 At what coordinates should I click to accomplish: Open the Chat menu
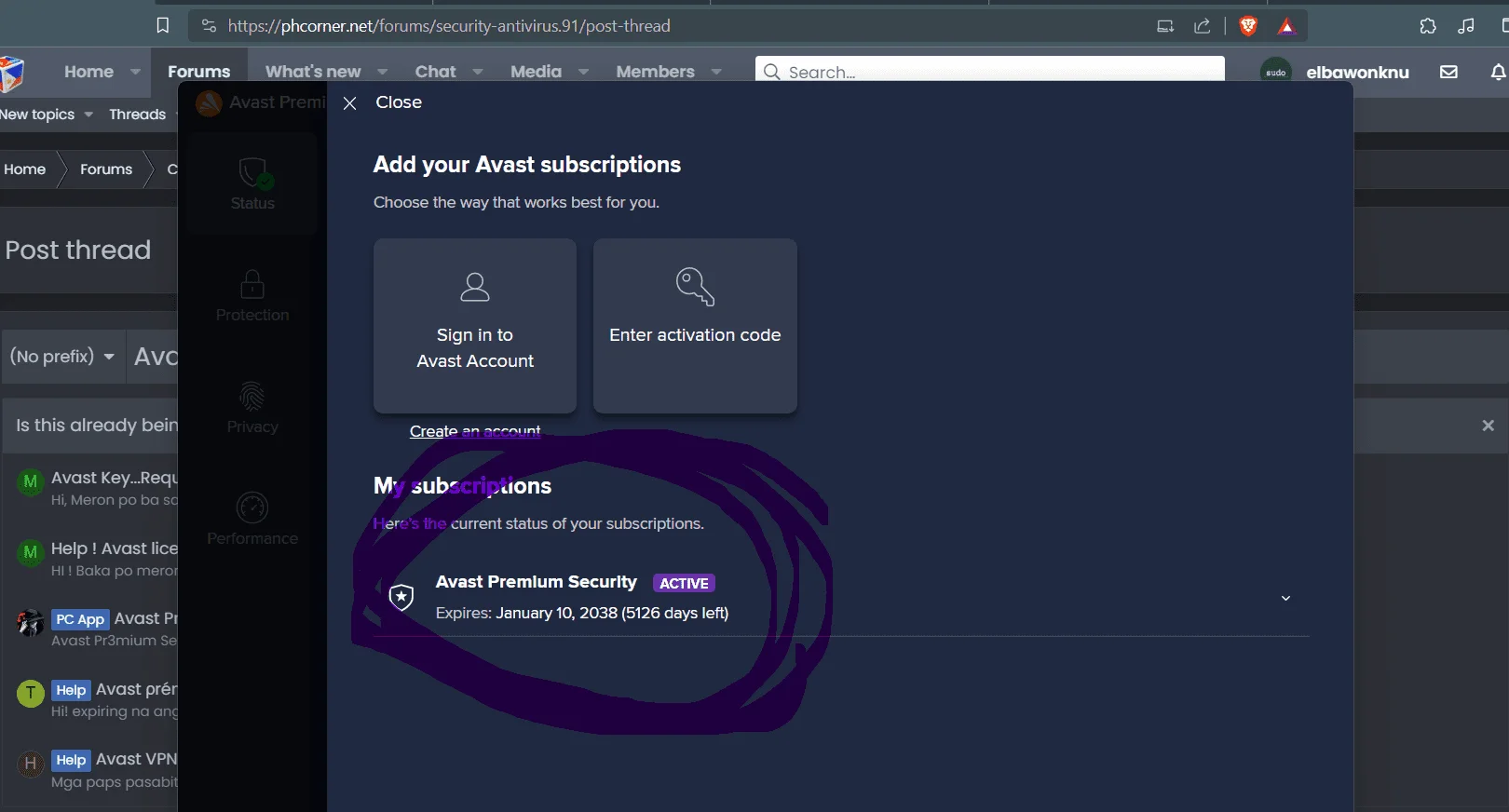click(x=435, y=72)
